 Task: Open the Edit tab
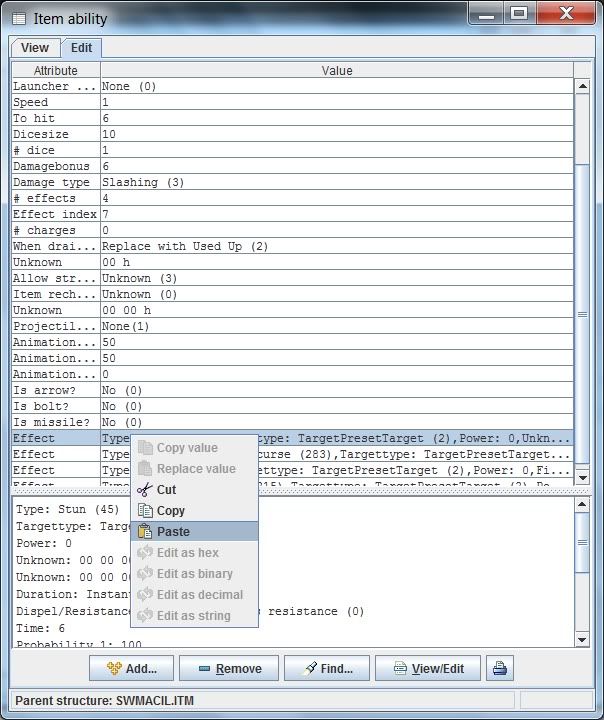tap(81, 48)
